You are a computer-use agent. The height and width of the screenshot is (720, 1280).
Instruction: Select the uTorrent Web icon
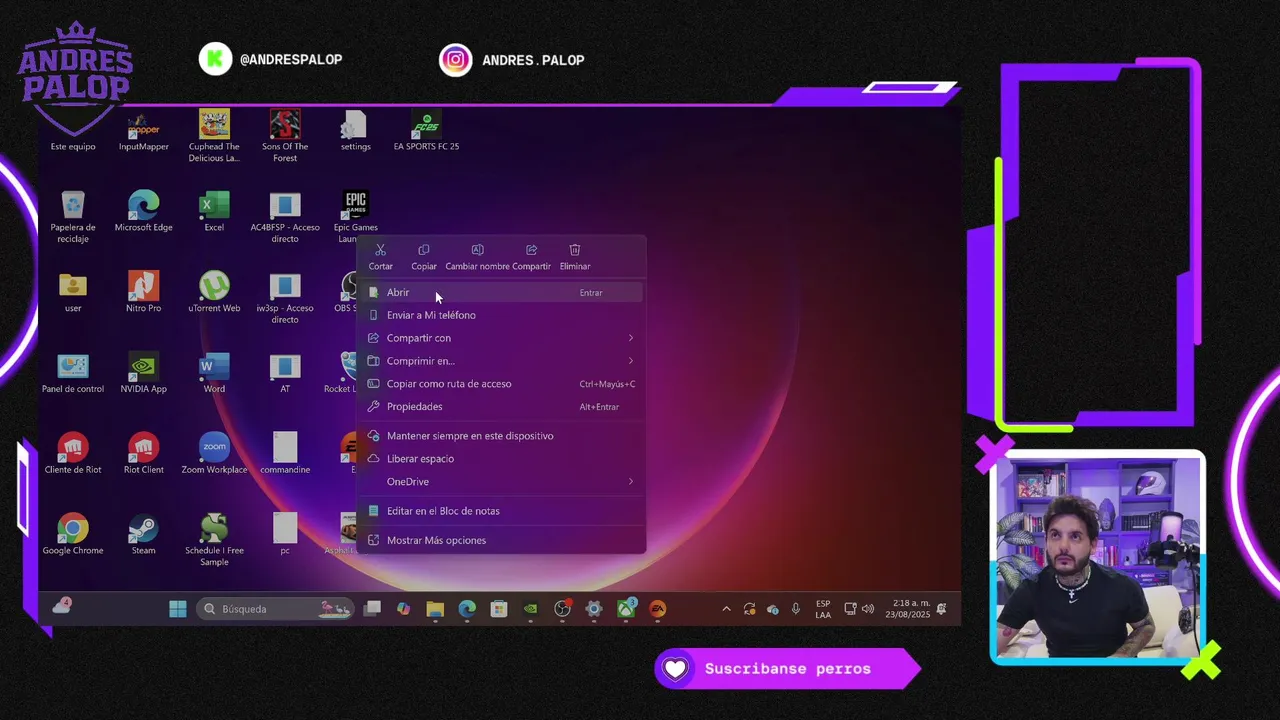[214, 293]
